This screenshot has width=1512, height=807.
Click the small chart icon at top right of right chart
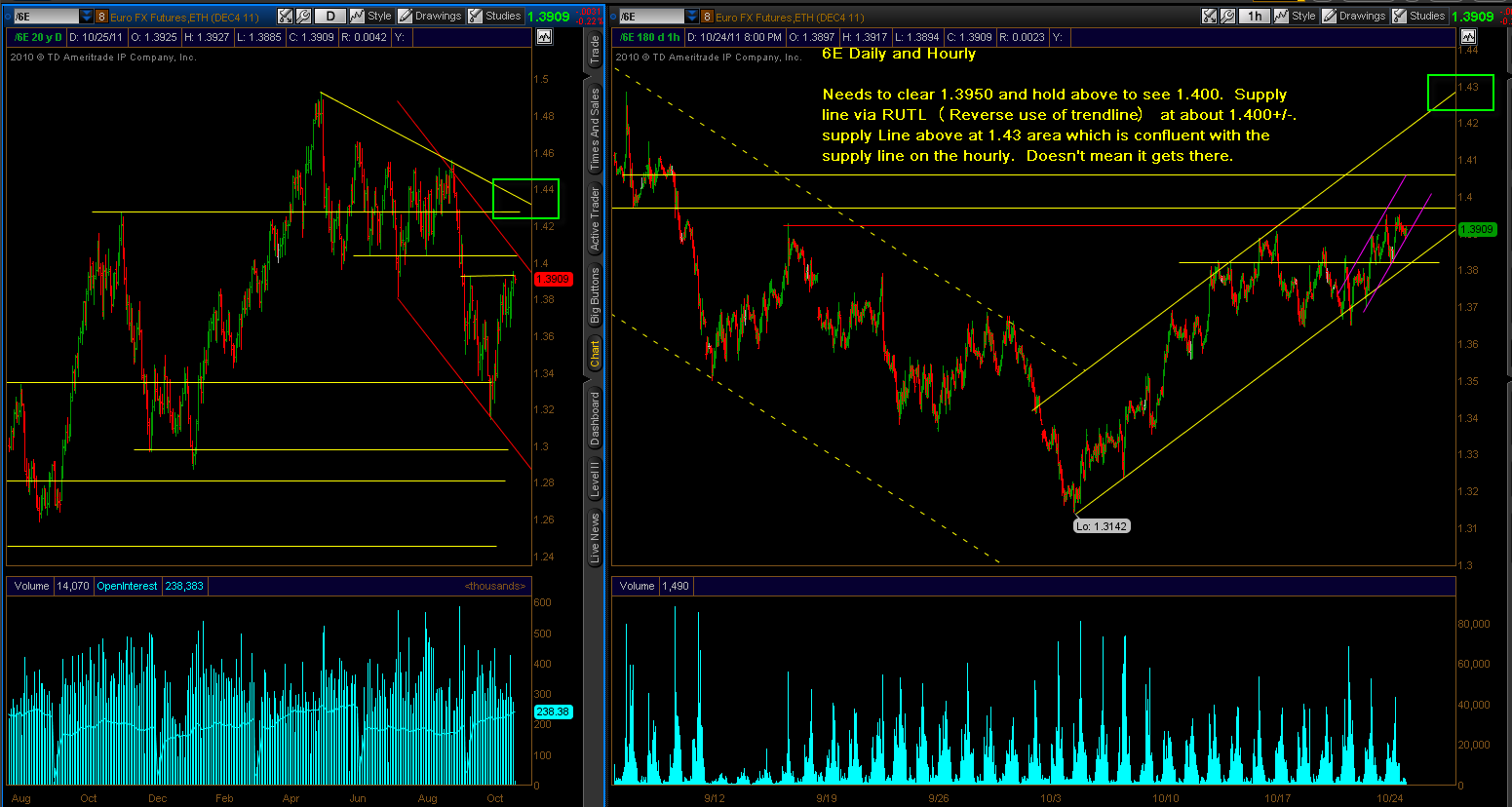(1468, 37)
